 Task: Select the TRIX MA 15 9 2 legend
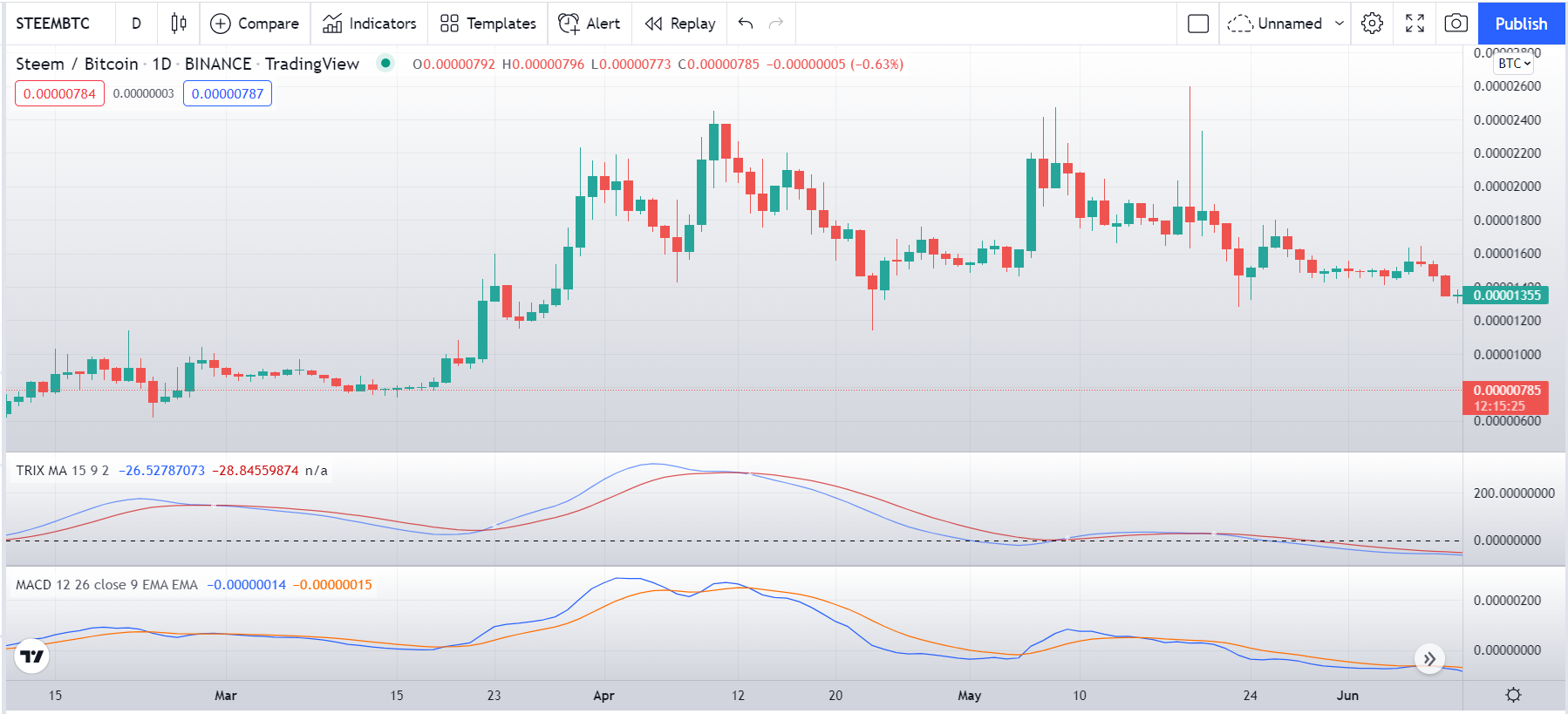point(63,471)
